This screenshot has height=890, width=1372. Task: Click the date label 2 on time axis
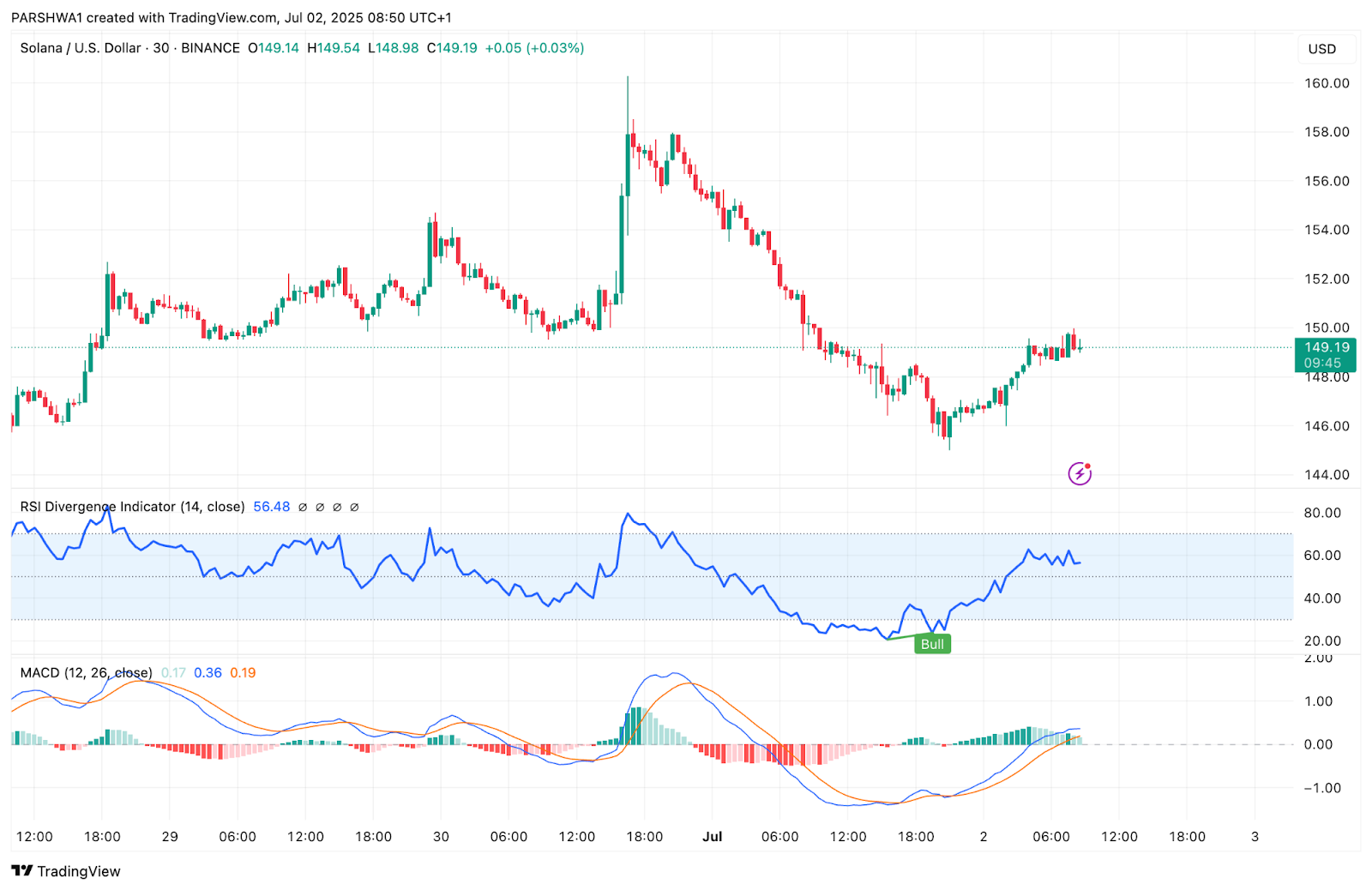(x=984, y=837)
